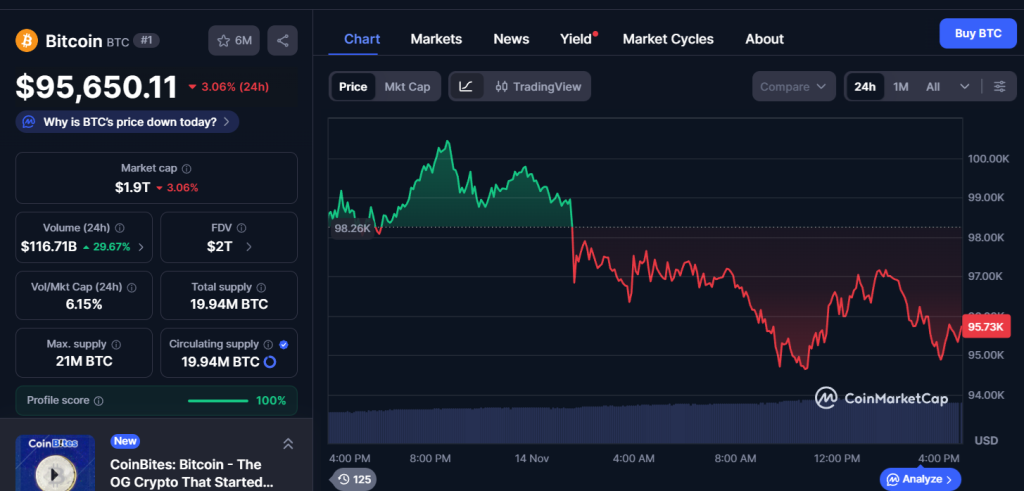Open the Compare dropdown

[794, 87]
